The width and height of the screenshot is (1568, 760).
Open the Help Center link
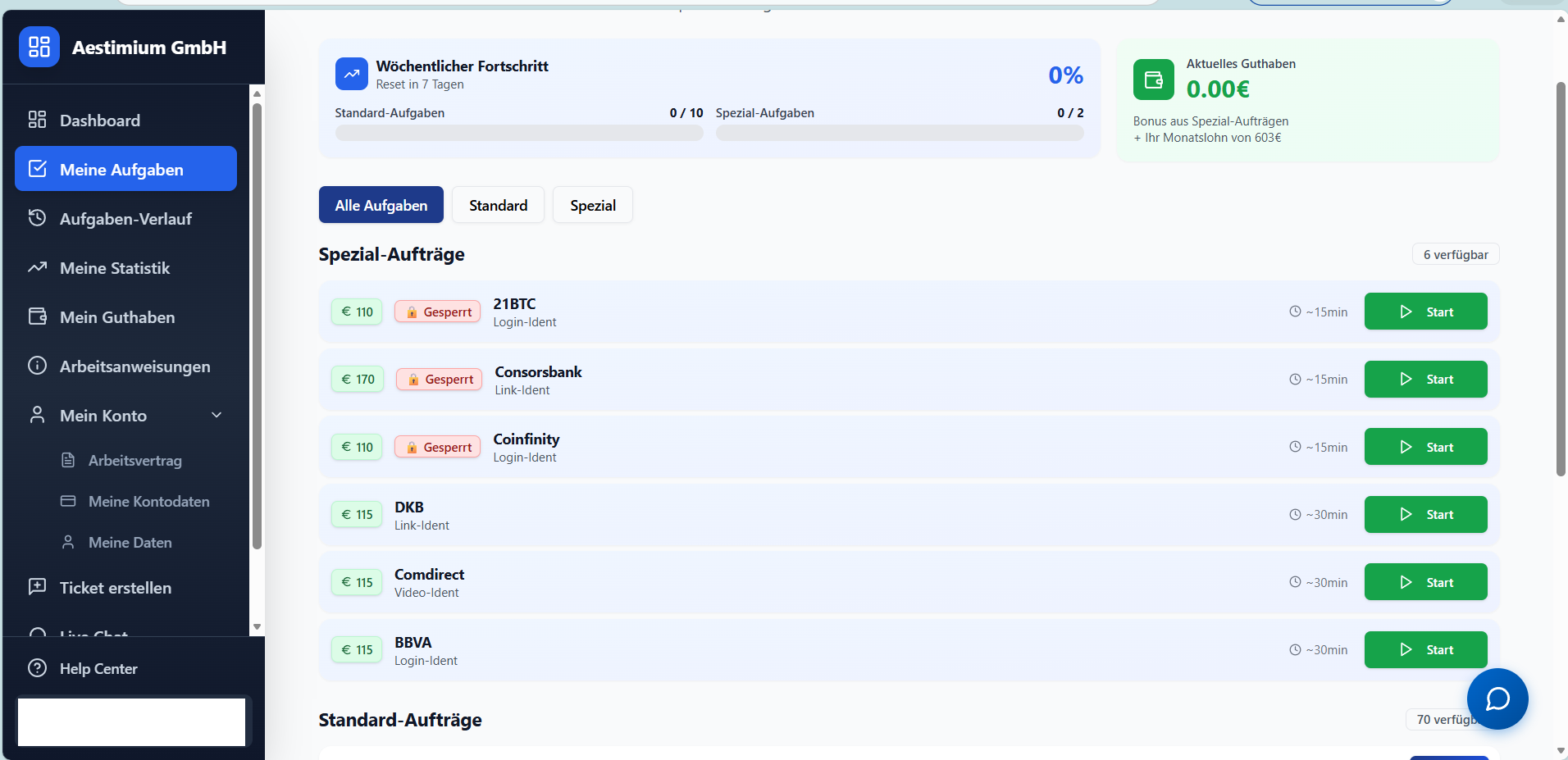tap(98, 669)
